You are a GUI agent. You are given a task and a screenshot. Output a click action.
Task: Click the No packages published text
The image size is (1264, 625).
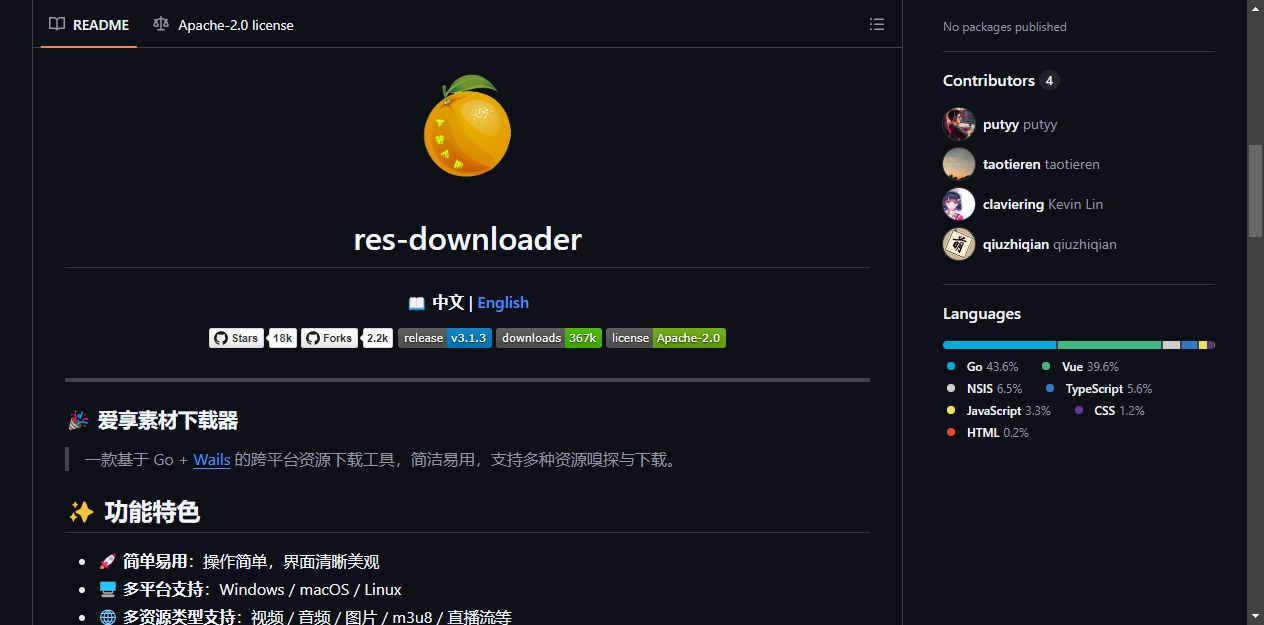[1005, 27]
